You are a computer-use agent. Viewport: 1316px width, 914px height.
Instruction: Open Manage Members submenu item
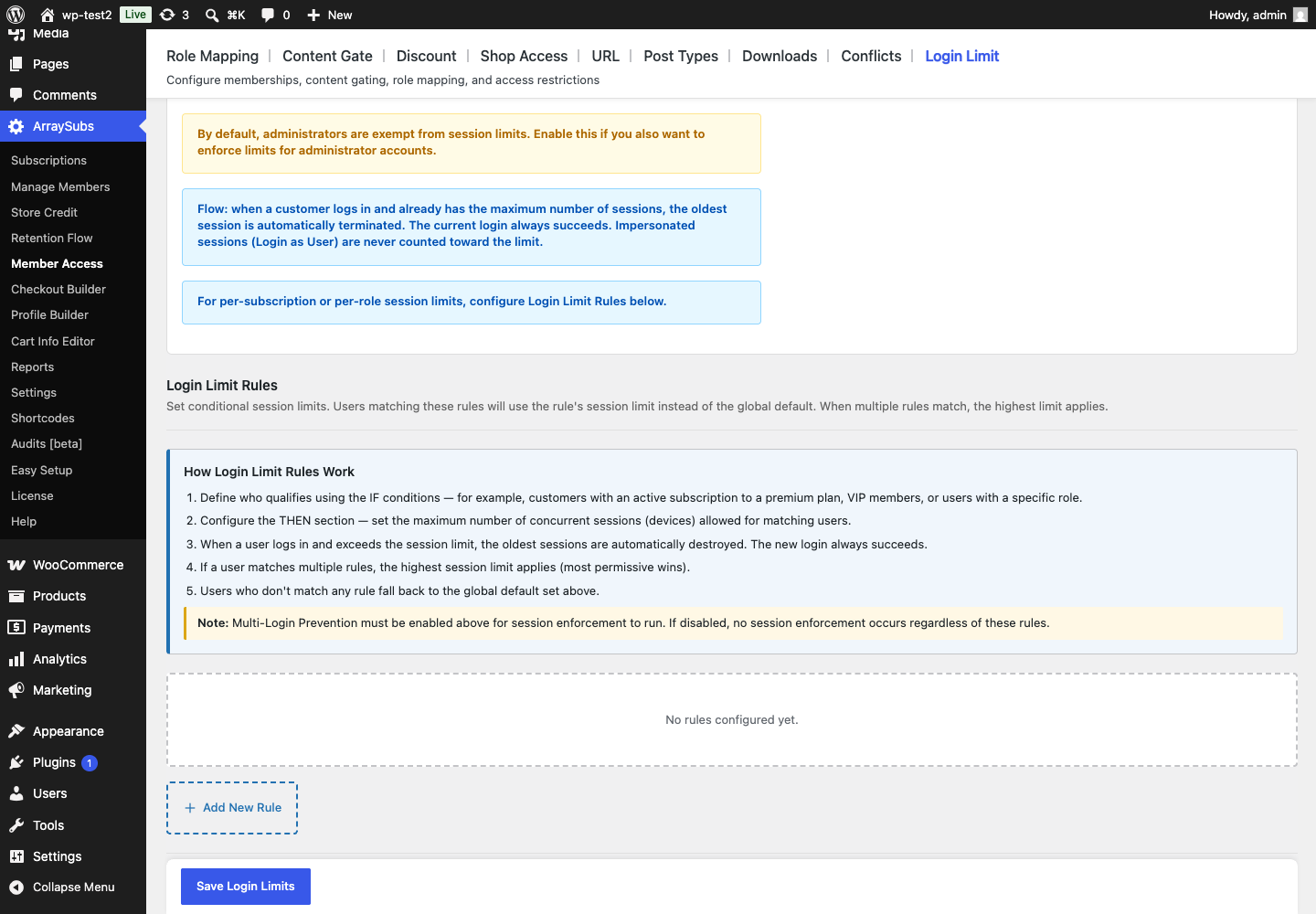tap(60, 186)
